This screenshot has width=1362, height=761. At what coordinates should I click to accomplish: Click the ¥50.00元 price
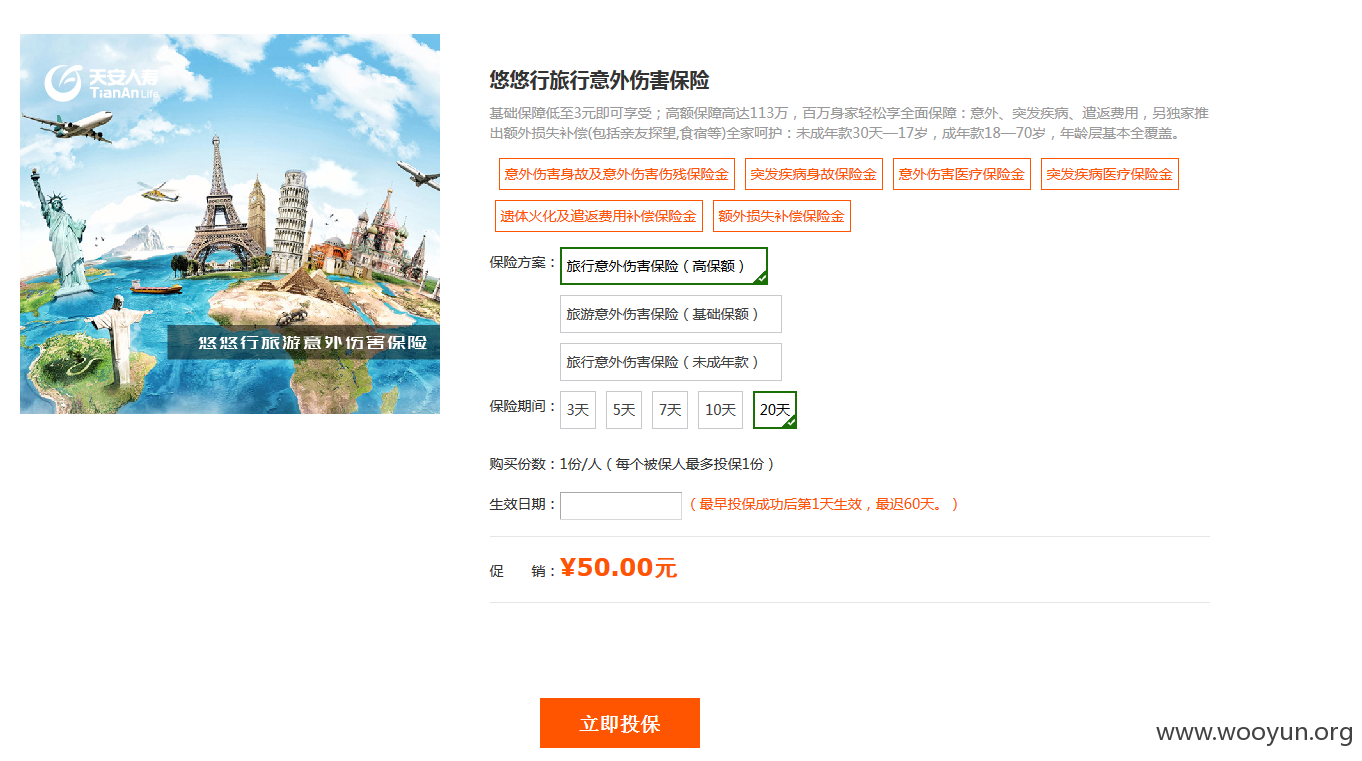[x=619, y=568]
